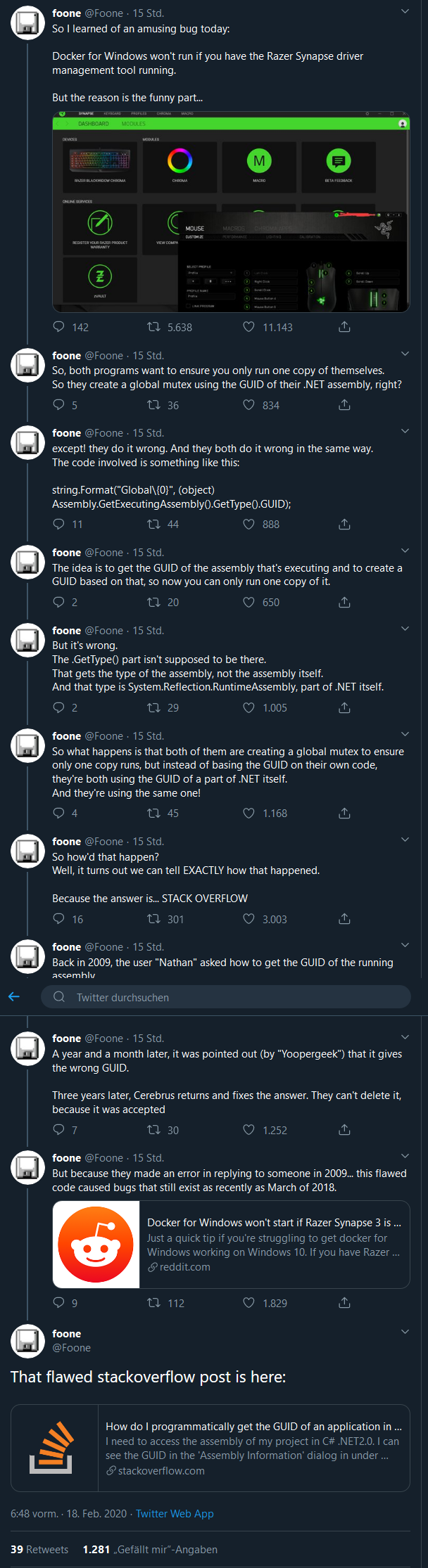Viewport: 428px width, 1568px height.
Task: Open the first tweet's chevron menu
Action: point(405,12)
